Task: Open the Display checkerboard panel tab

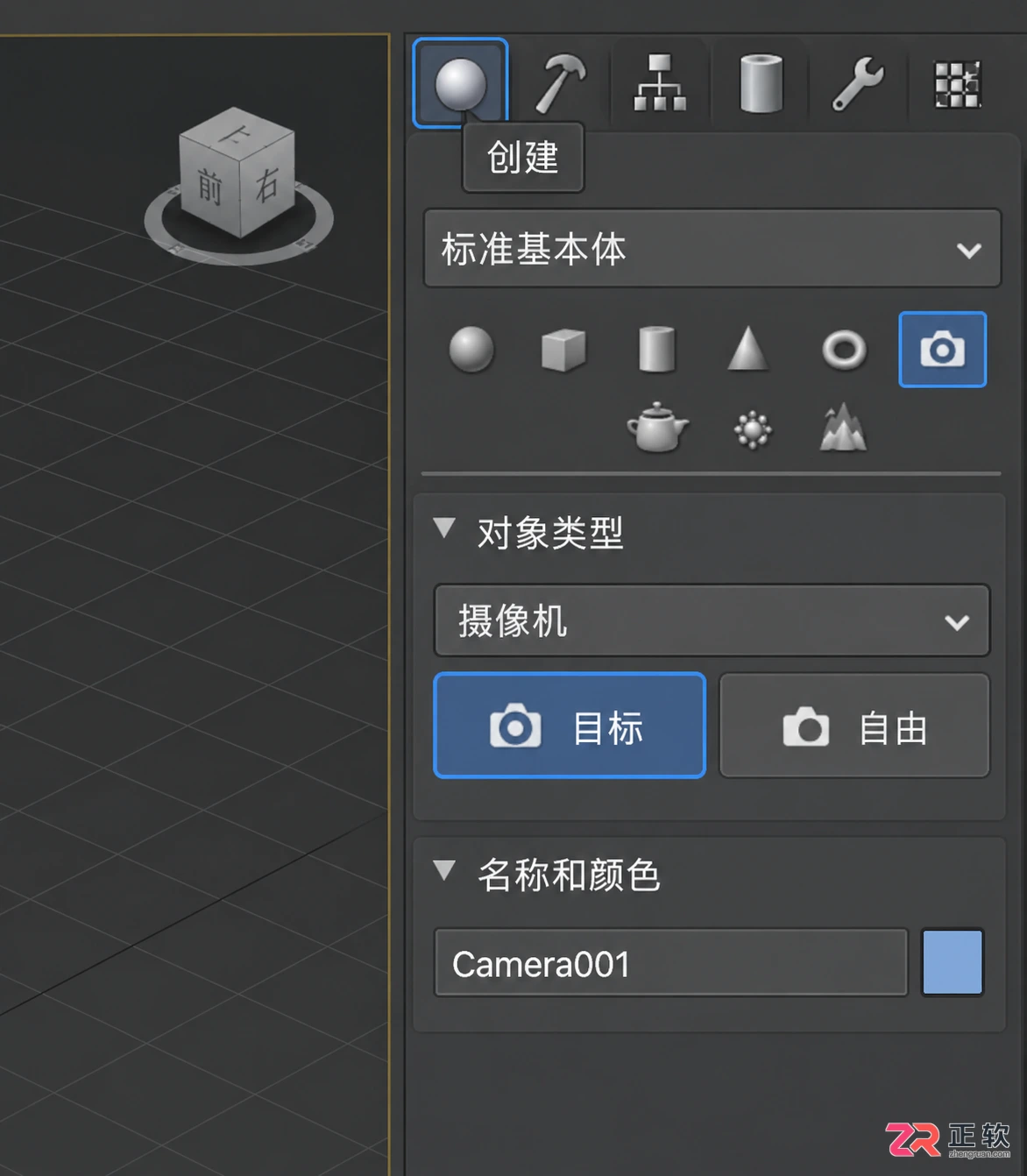Action: click(957, 83)
